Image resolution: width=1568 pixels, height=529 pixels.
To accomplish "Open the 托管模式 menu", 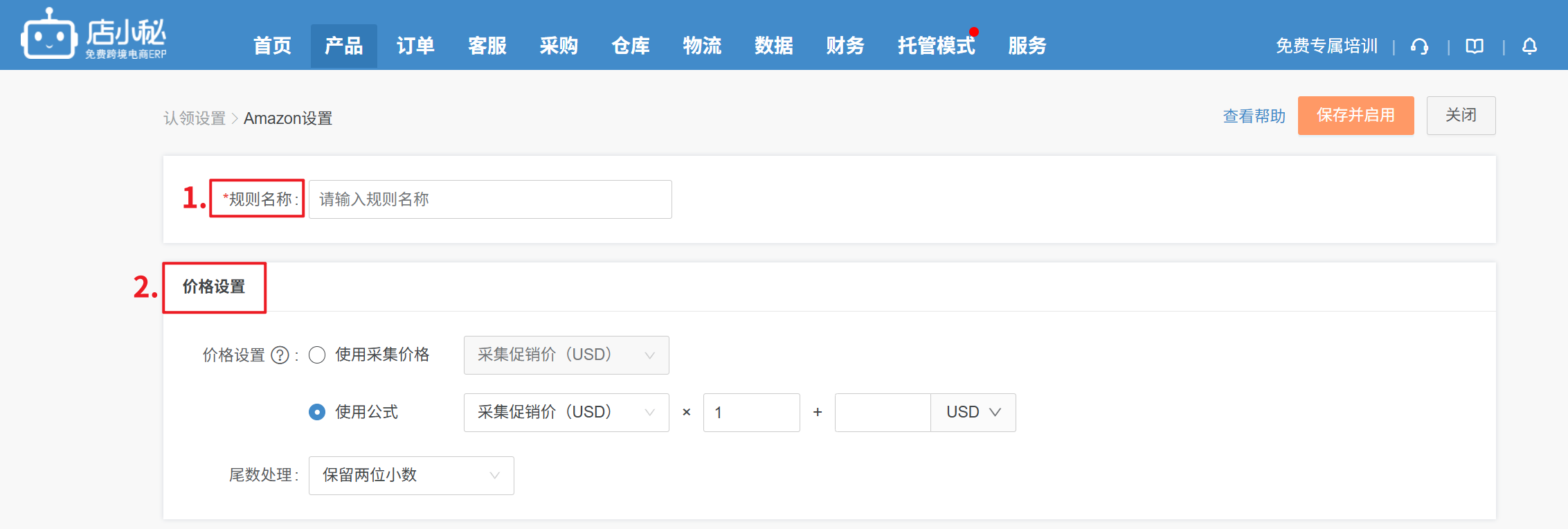I will (936, 46).
